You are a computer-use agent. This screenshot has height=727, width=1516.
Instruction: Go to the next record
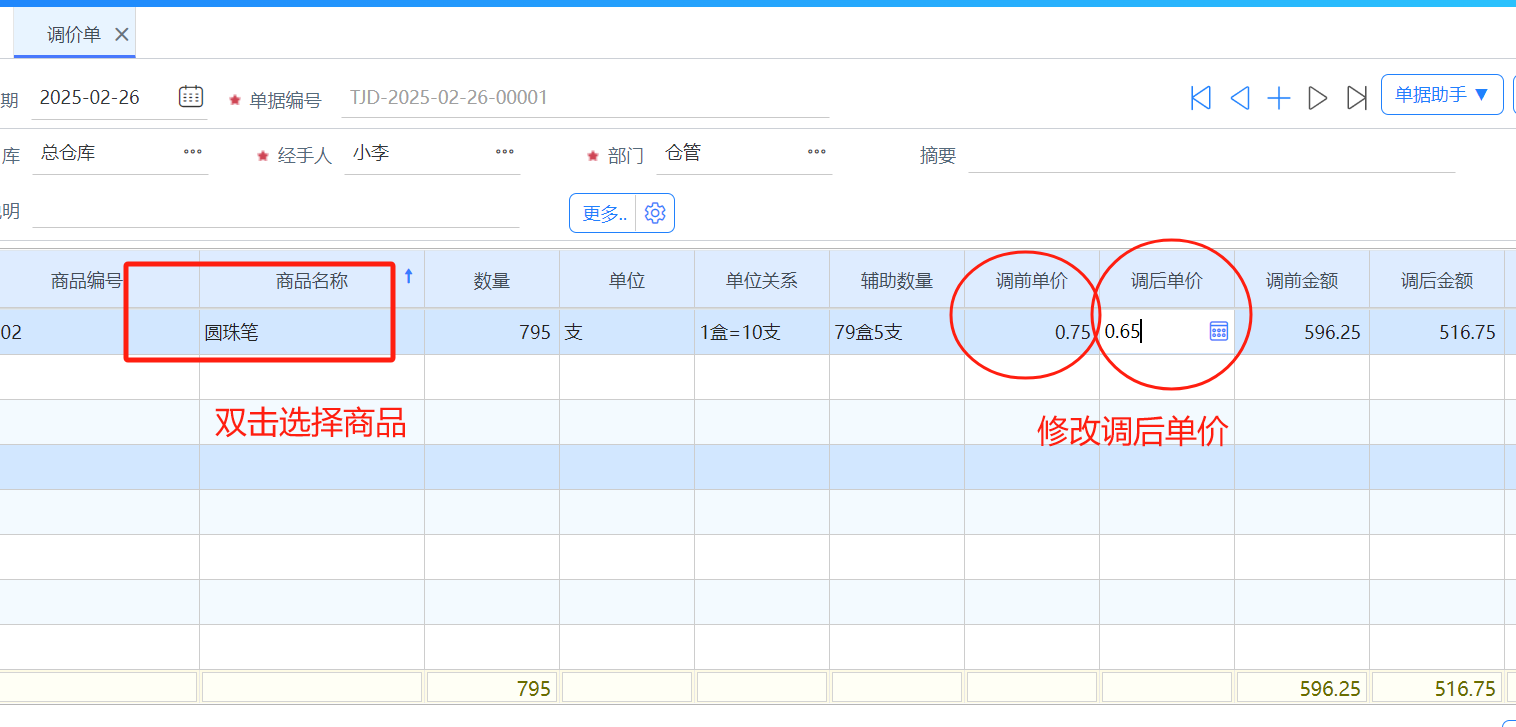[x=1318, y=98]
